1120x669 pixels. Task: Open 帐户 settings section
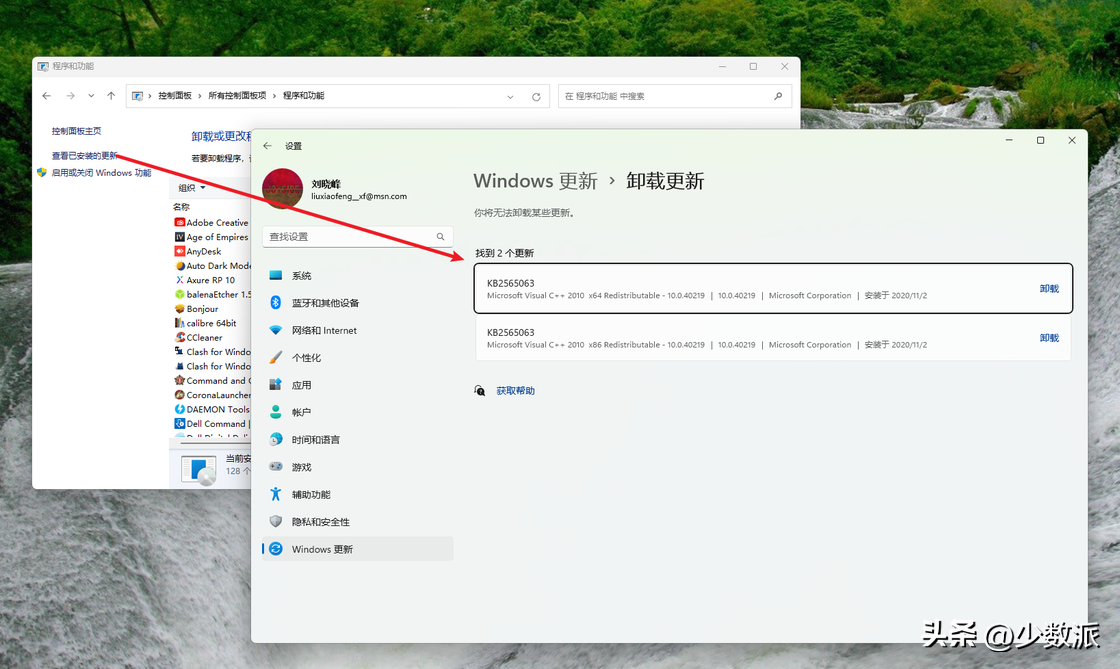pos(301,412)
